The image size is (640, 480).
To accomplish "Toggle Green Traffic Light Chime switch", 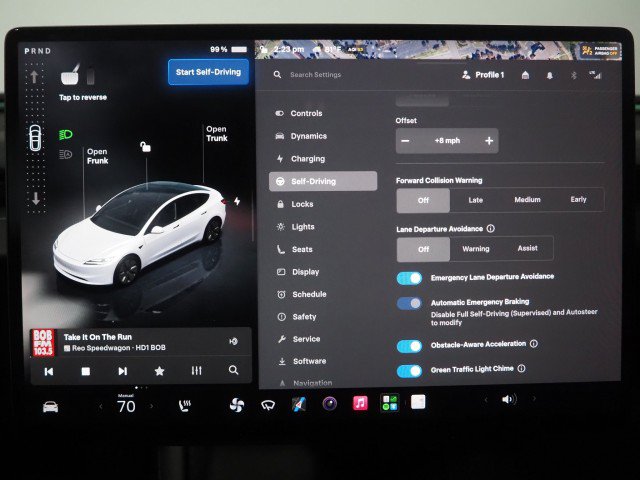I will coord(409,371).
